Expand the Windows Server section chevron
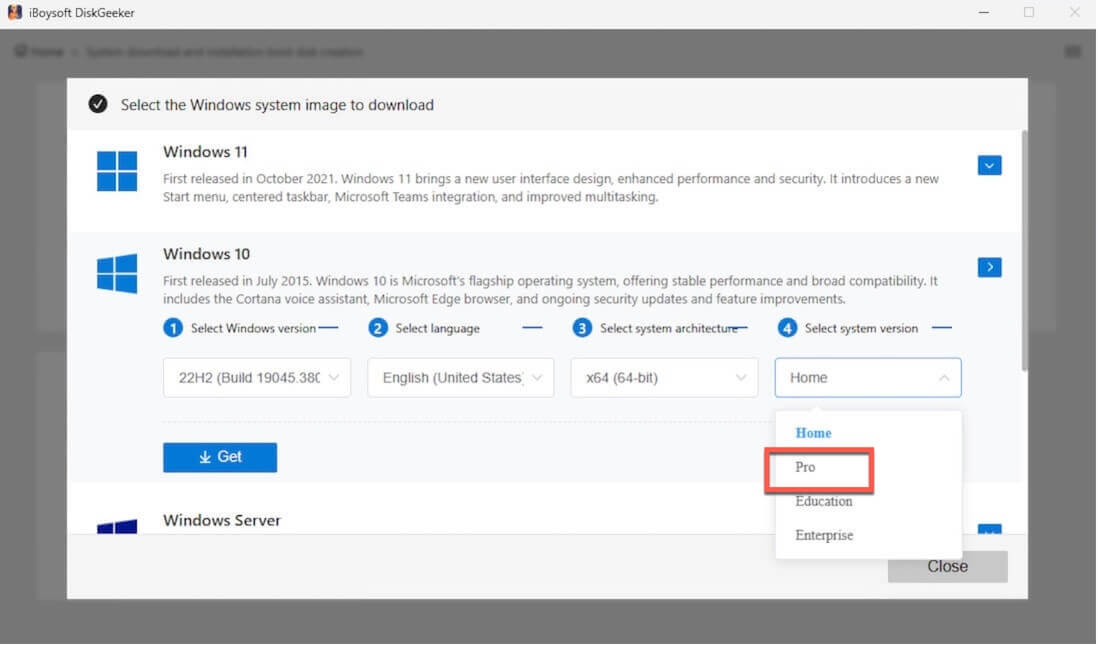The height and width of the screenshot is (645, 1098). coord(989,529)
